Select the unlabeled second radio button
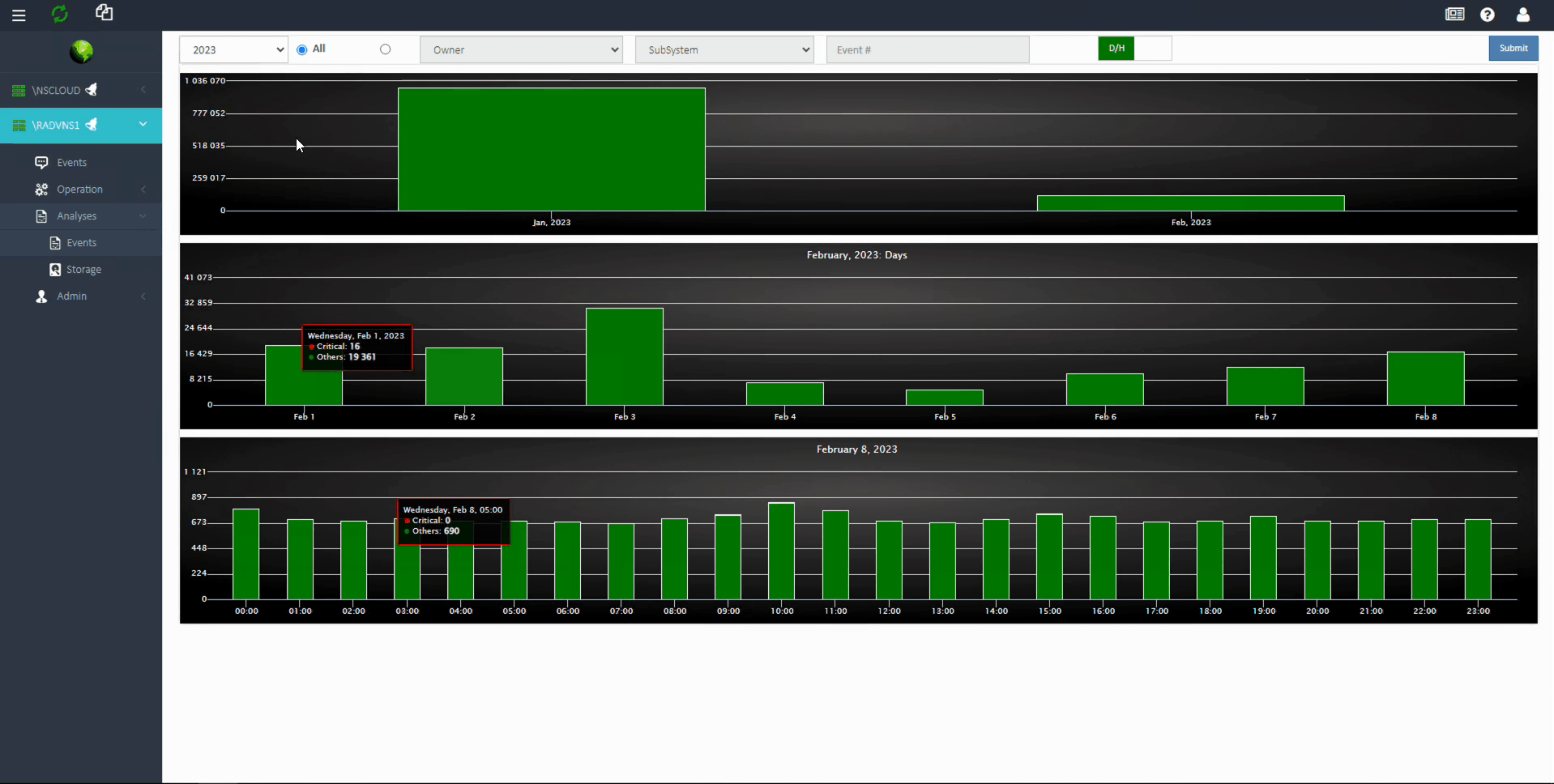This screenshot has height=784, width=1554. point(386,49)
